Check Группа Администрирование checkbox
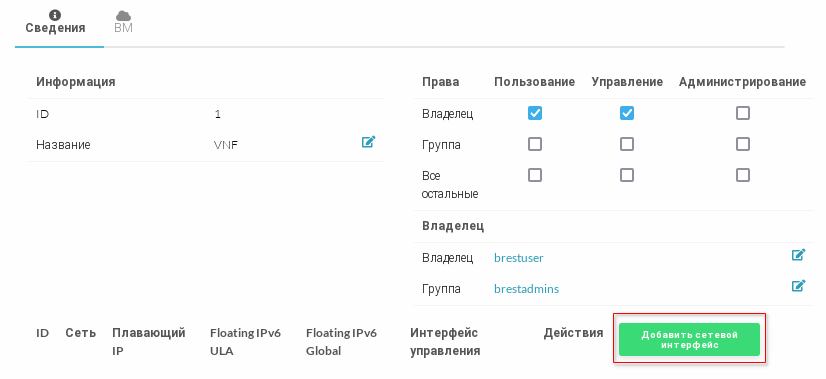Viewport: 826px width, 379px height. (x=743, y=144)
